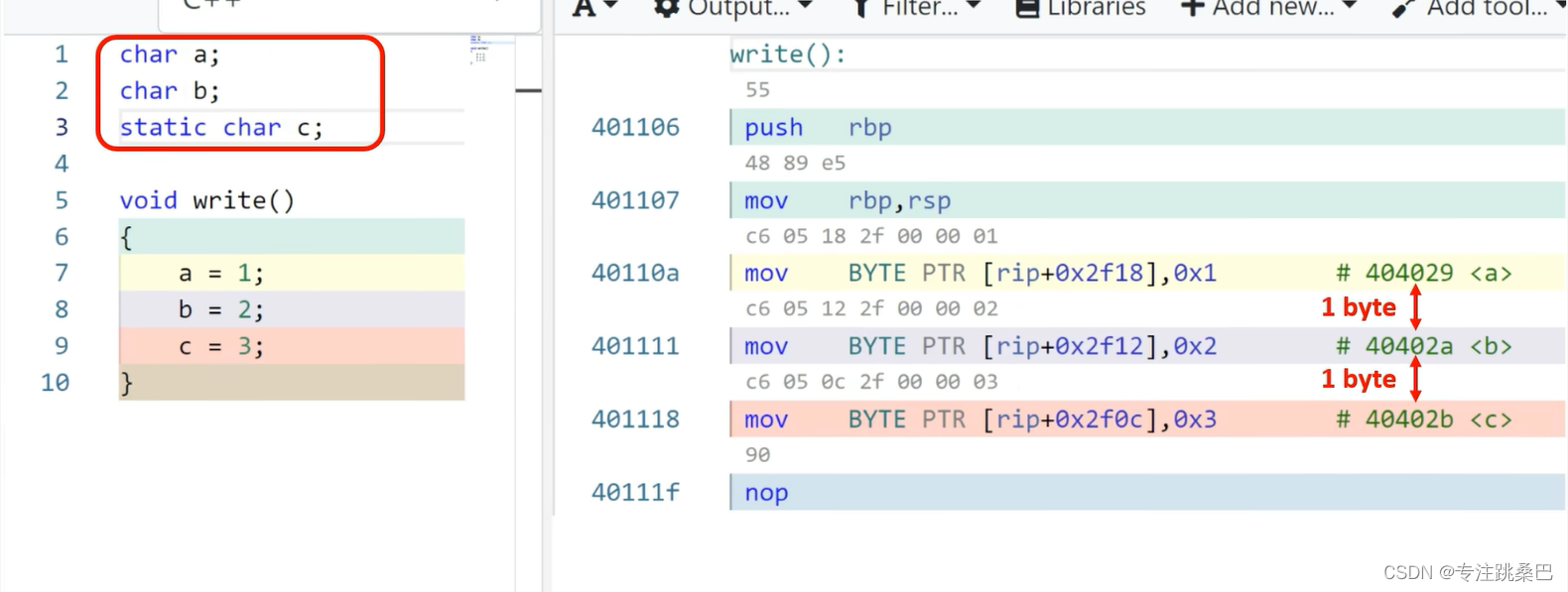The width and height of the screenshot is (1568, 592).
Task: Click the font size letter A icon
Action: 585,8
